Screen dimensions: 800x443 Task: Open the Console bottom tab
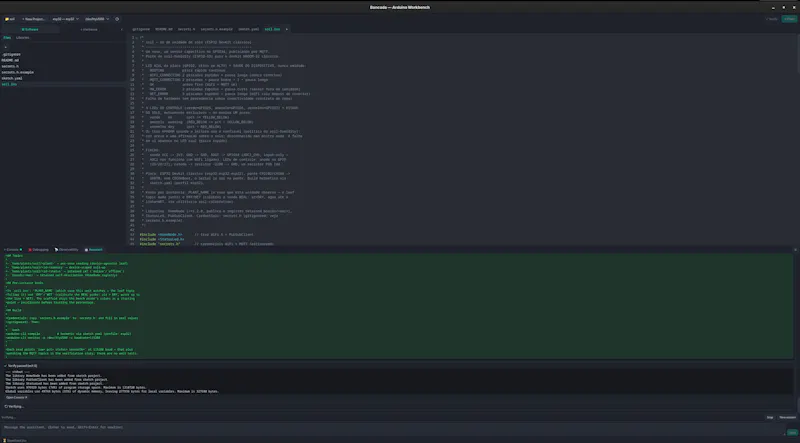point(13,250)
